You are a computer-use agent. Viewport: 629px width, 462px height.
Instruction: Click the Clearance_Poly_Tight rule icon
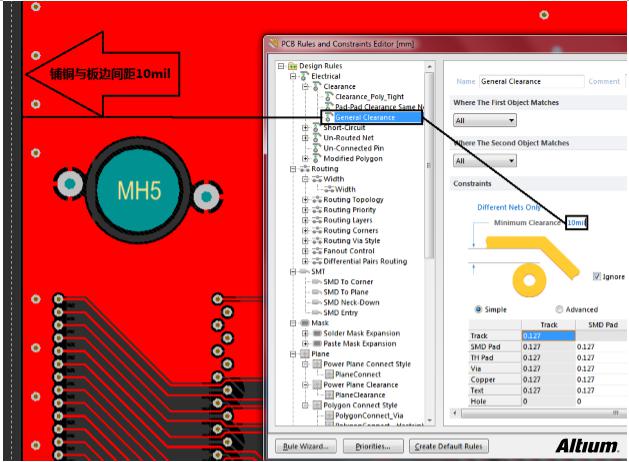(328, 96)
